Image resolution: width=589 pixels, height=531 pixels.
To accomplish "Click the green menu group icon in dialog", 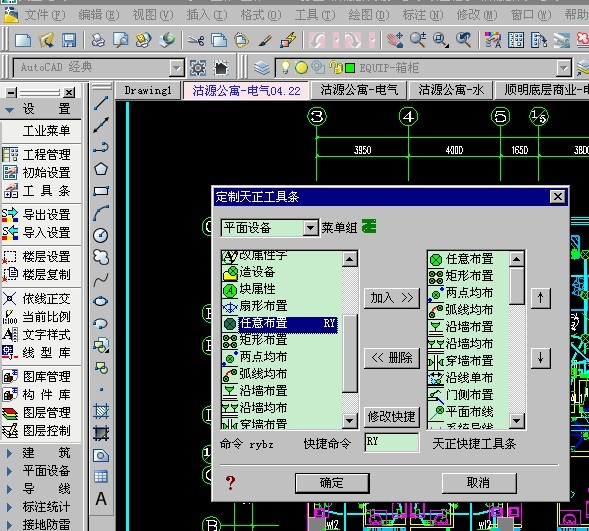I will pyautogui.click(x=369, y=226).
